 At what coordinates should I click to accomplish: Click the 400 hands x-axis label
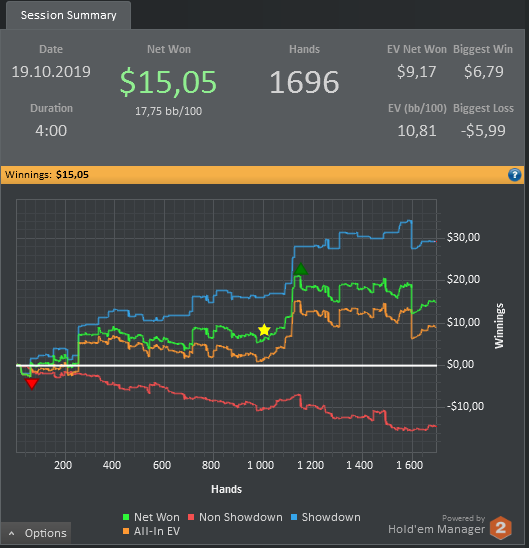pyautogui.click(x=112, y=465)
